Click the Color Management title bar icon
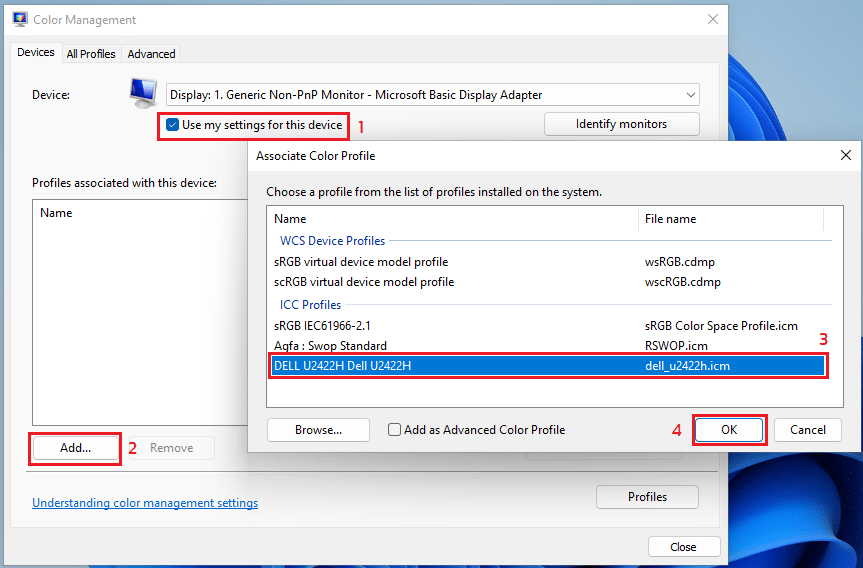This screenshot has width=863, height=568. 20,19
